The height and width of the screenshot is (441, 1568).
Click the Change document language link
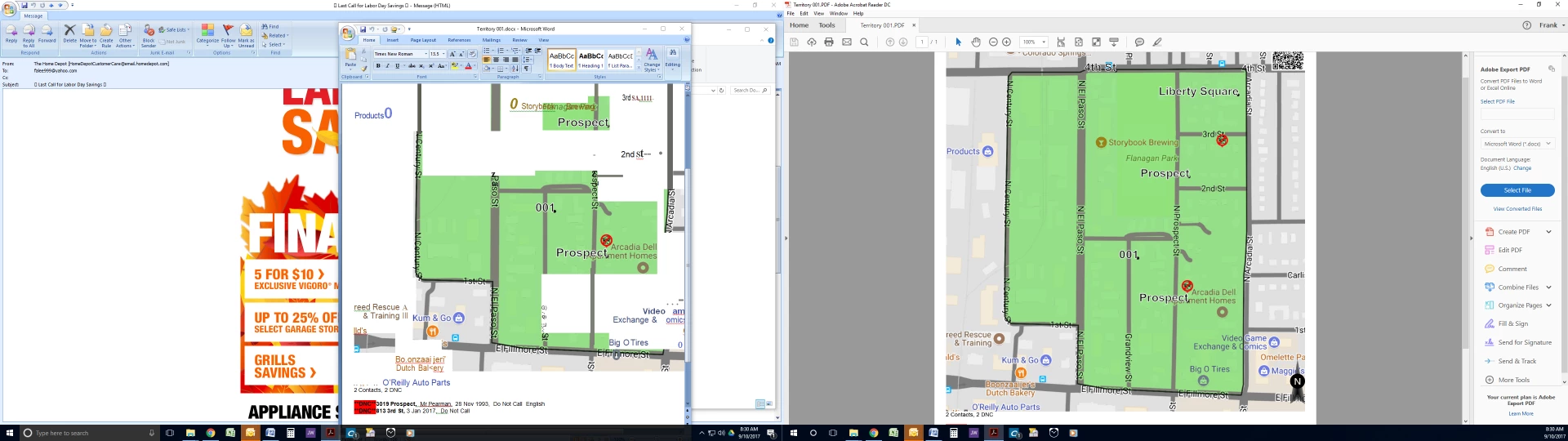(x=1522, y=168)
